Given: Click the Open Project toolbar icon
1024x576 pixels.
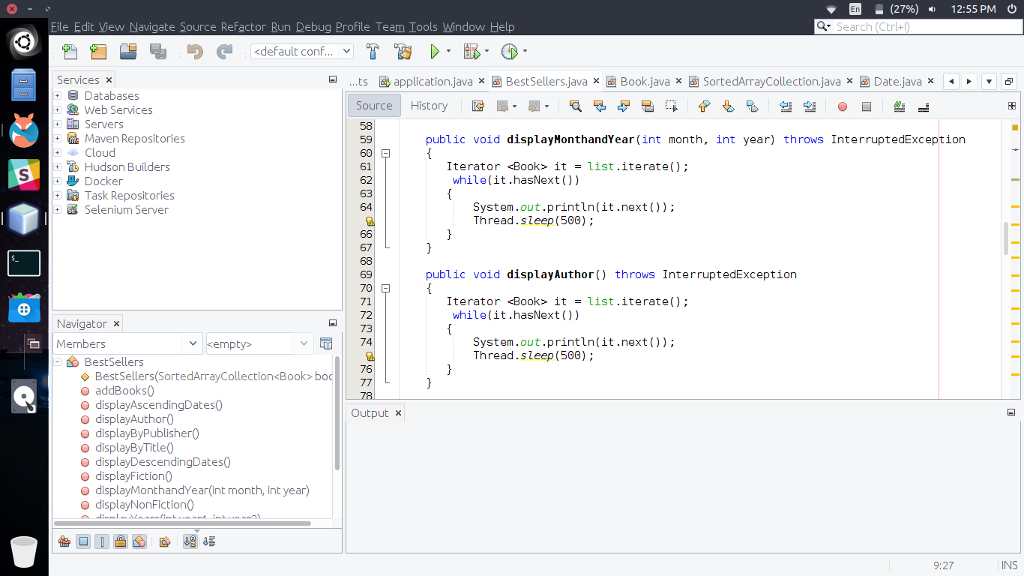Looking at the screenshot, I should point(128,51).
